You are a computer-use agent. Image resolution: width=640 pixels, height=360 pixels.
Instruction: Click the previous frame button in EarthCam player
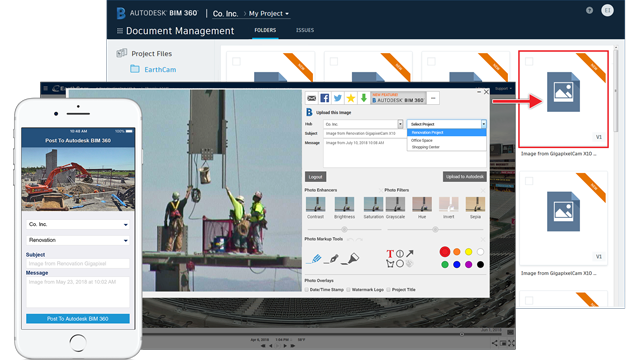click(x=271, y=346)
